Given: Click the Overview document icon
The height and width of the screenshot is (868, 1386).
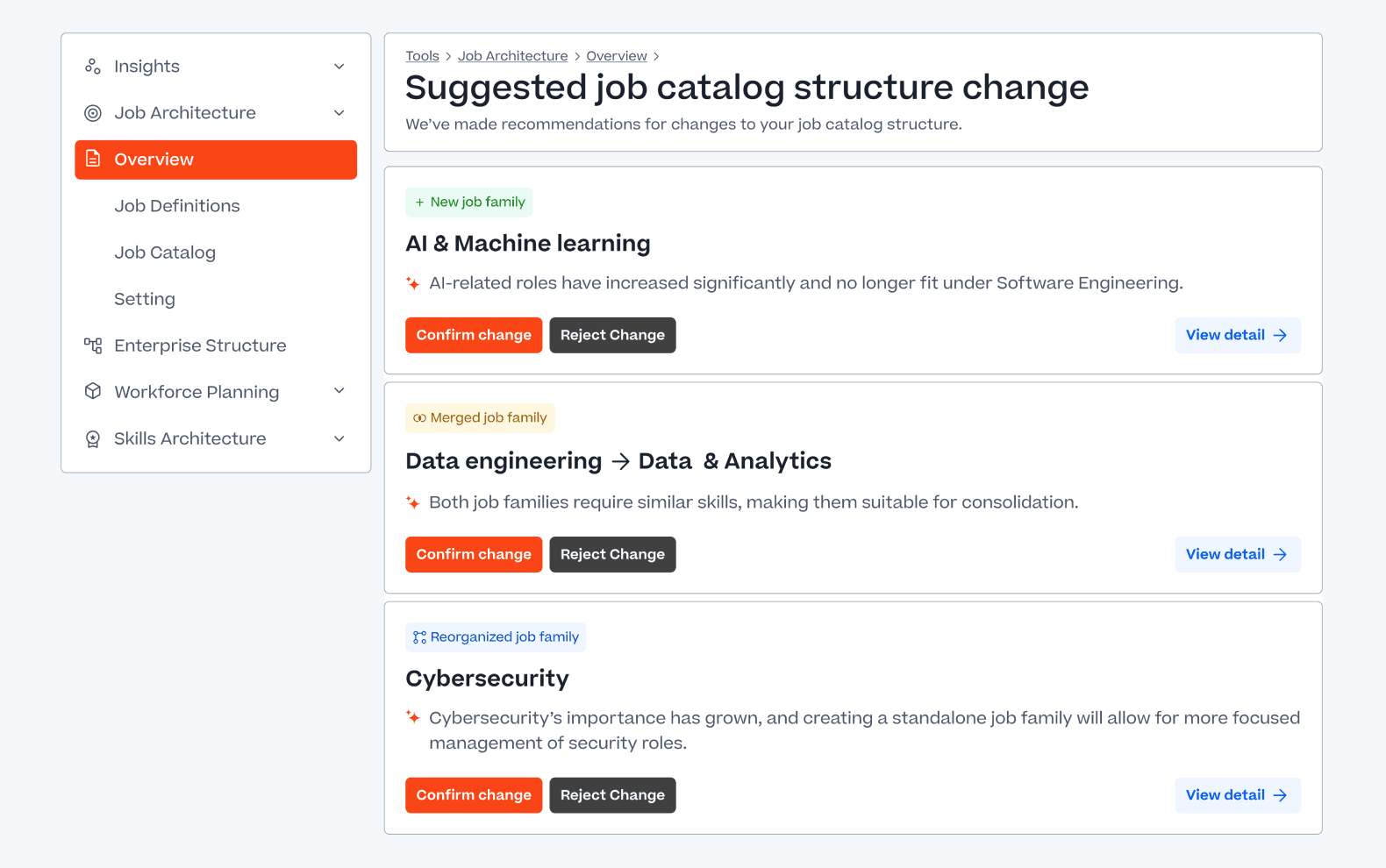Looking at the screenshot, I should (x=94, y=160).
